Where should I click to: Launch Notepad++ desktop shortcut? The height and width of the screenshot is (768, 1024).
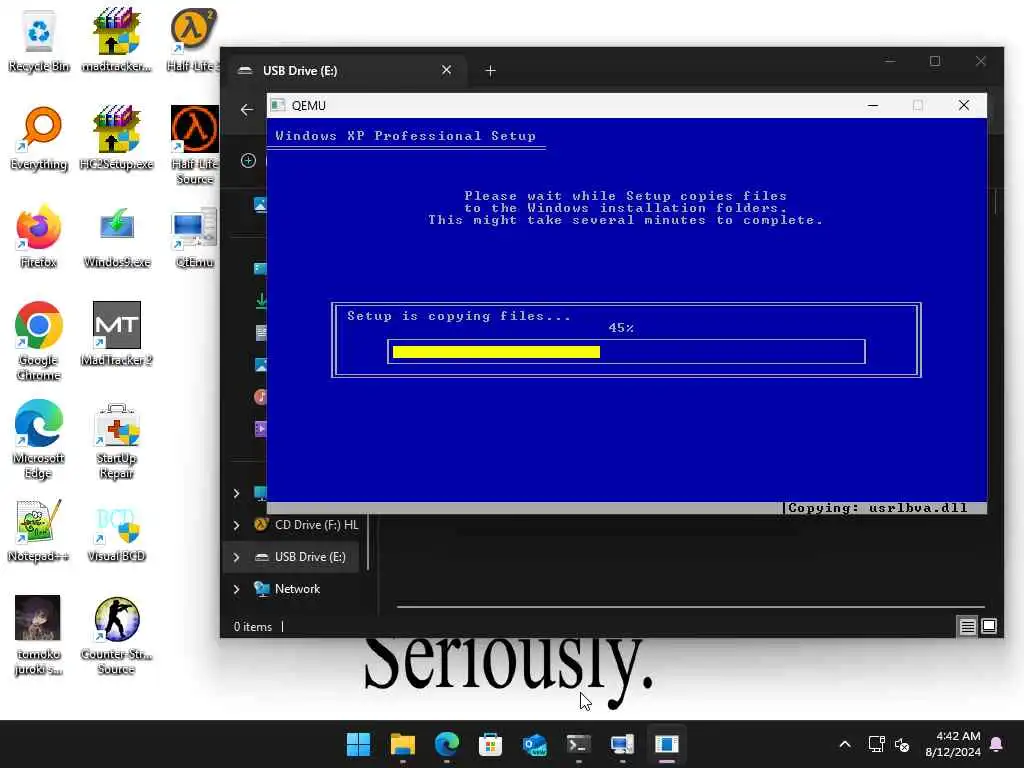tap(39, 530)
